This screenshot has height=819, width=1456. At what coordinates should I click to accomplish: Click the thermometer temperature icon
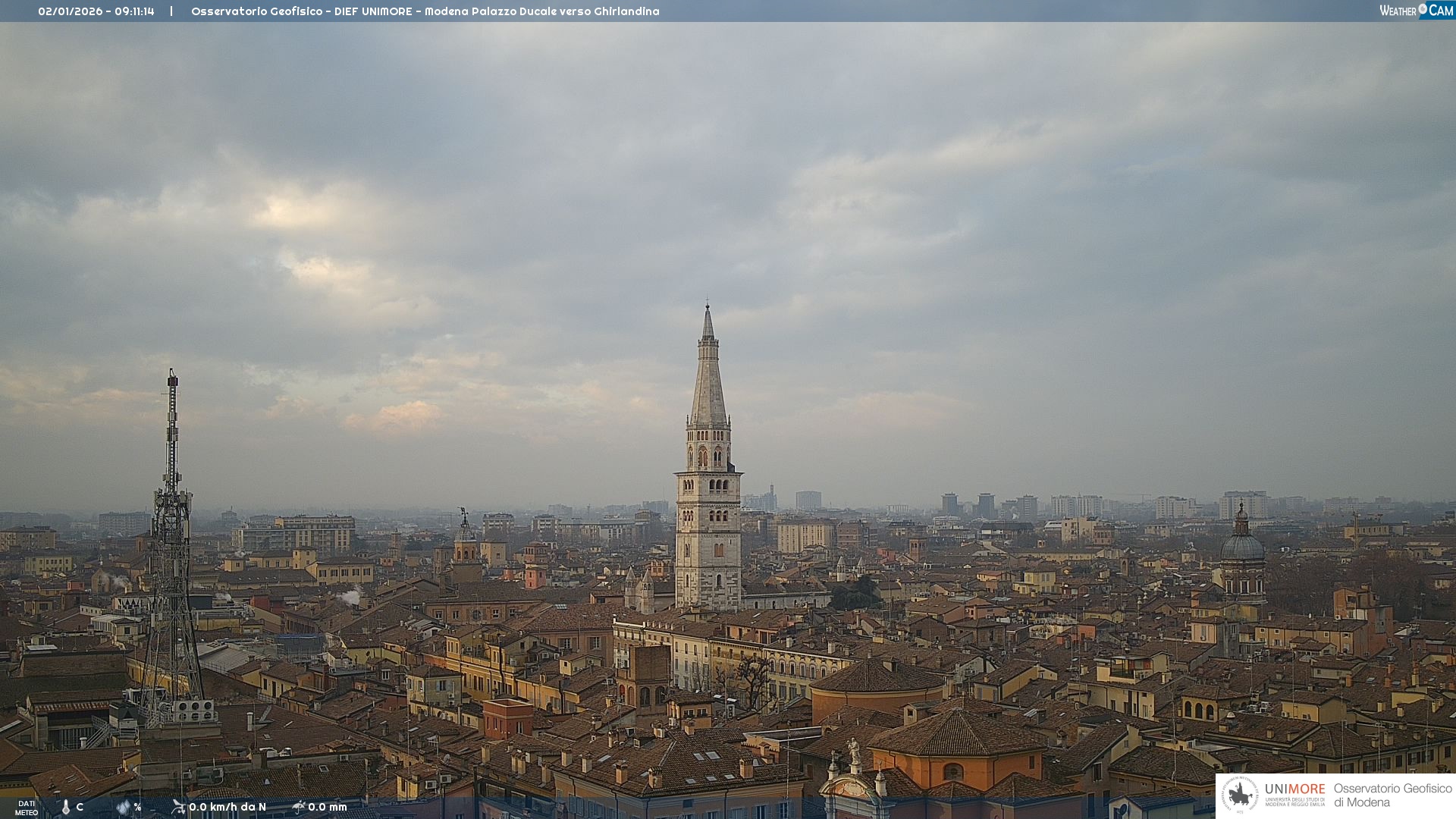(66, 808)
